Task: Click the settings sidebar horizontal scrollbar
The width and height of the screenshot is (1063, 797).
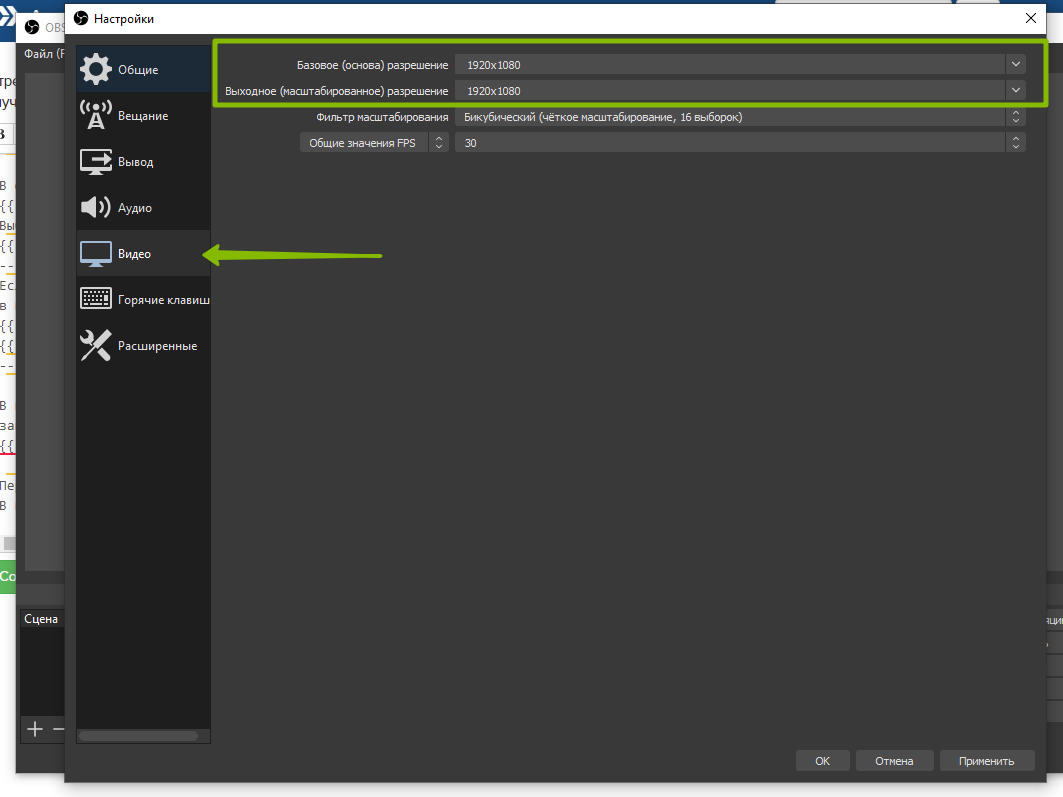Action: pyautogui.click(x=138, y=736)
